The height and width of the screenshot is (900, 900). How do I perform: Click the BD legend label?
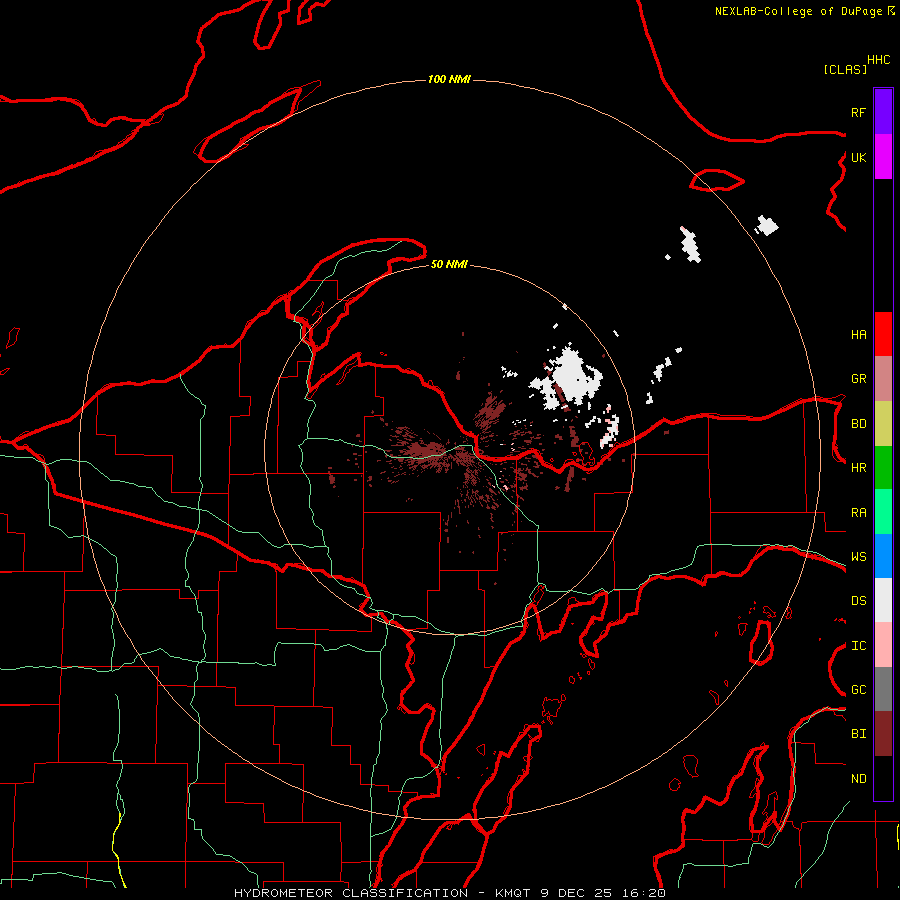click(858, 424)
